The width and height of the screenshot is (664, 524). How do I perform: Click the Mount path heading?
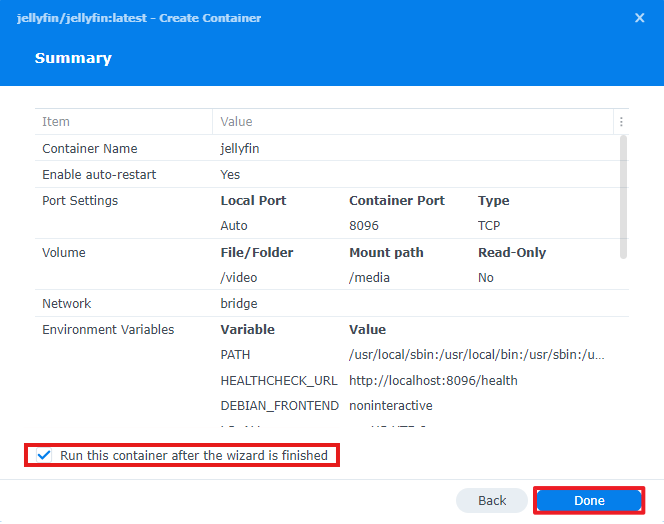click(x=386, y=253)
